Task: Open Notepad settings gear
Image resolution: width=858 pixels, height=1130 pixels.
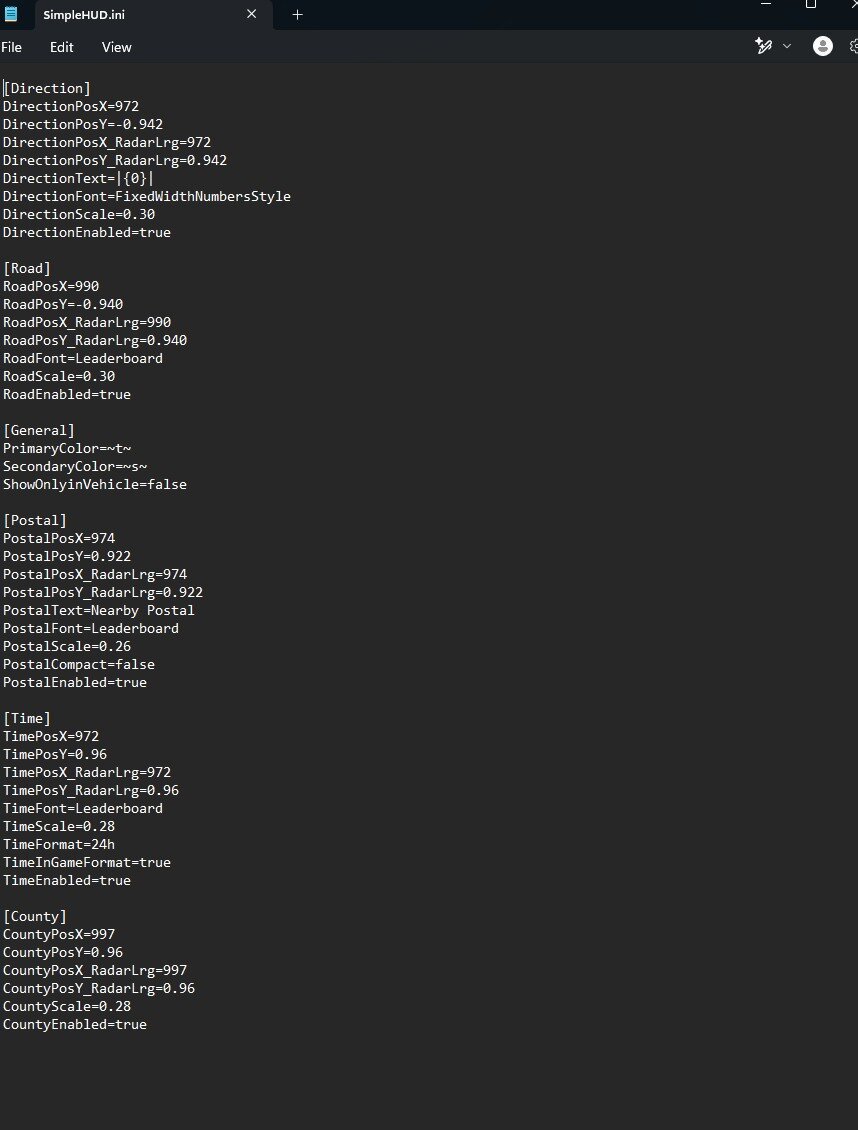Action: tap(853, 46)
